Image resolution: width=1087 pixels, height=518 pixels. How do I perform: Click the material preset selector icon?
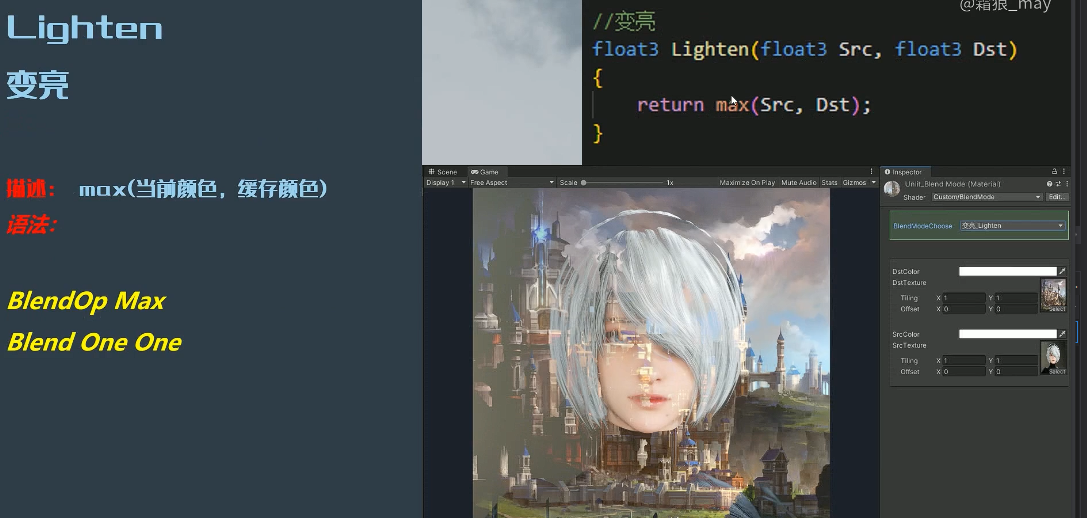1058,184
